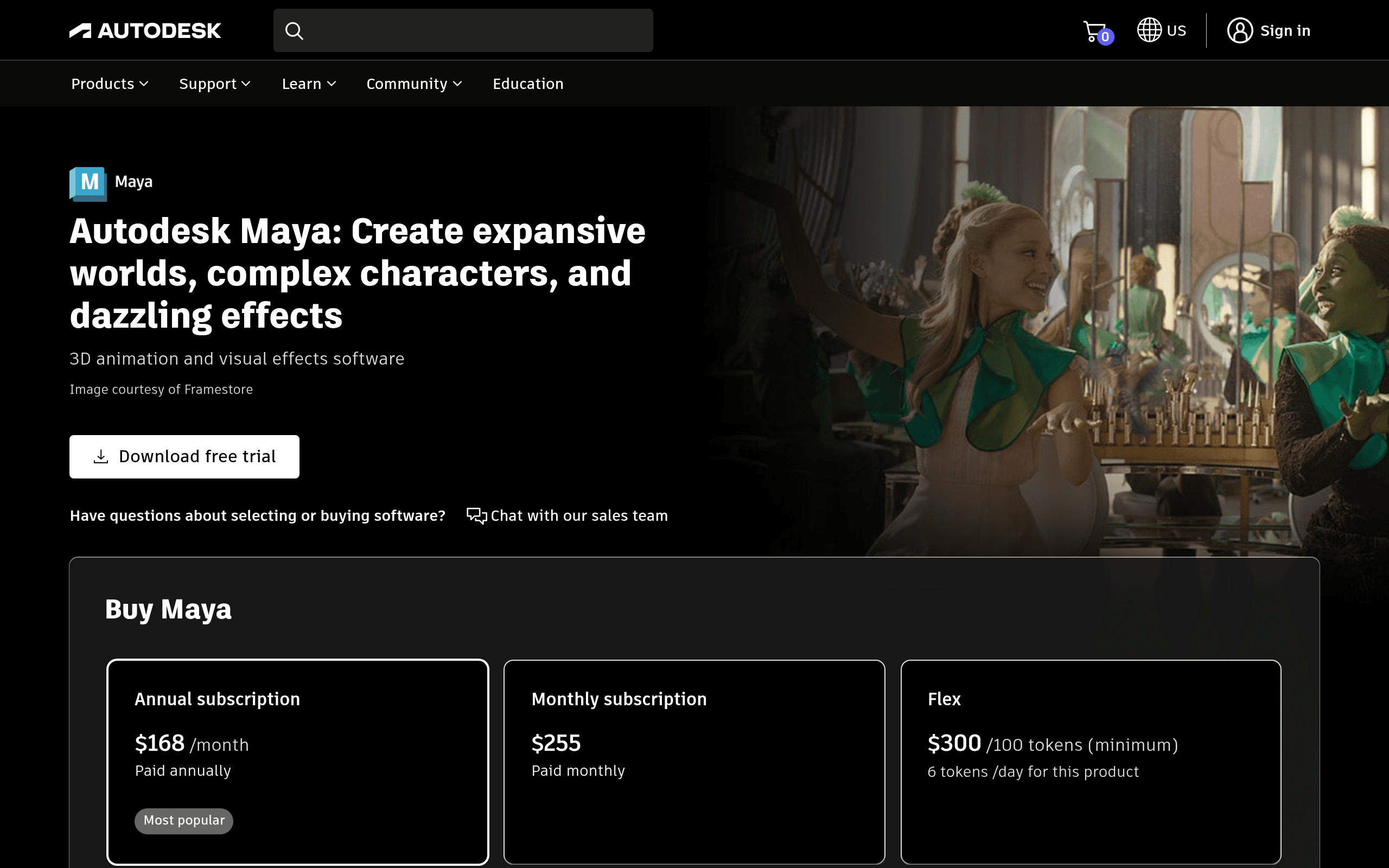Click the download arrow icon

(x=101, y=456)
